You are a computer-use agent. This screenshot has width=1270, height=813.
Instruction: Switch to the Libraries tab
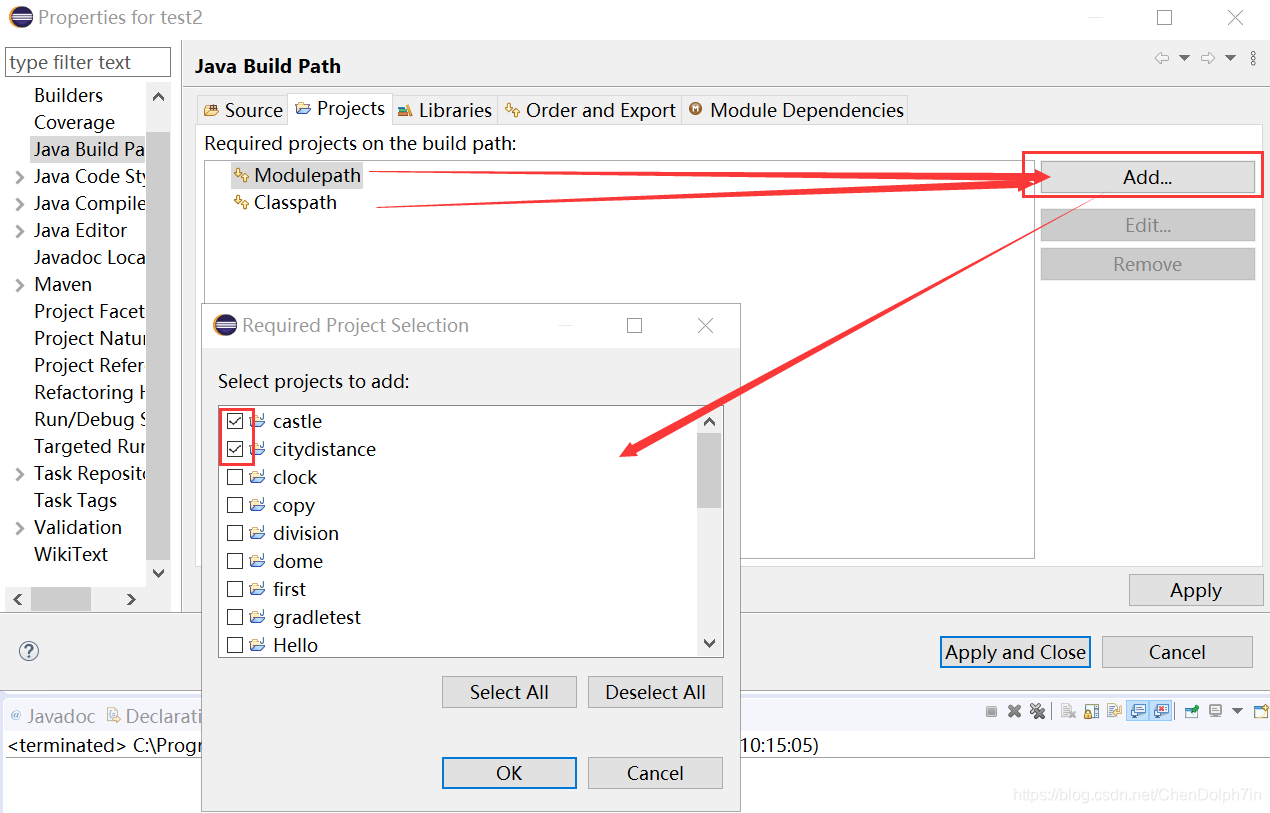pyautogui.click(x=444, y=110)
